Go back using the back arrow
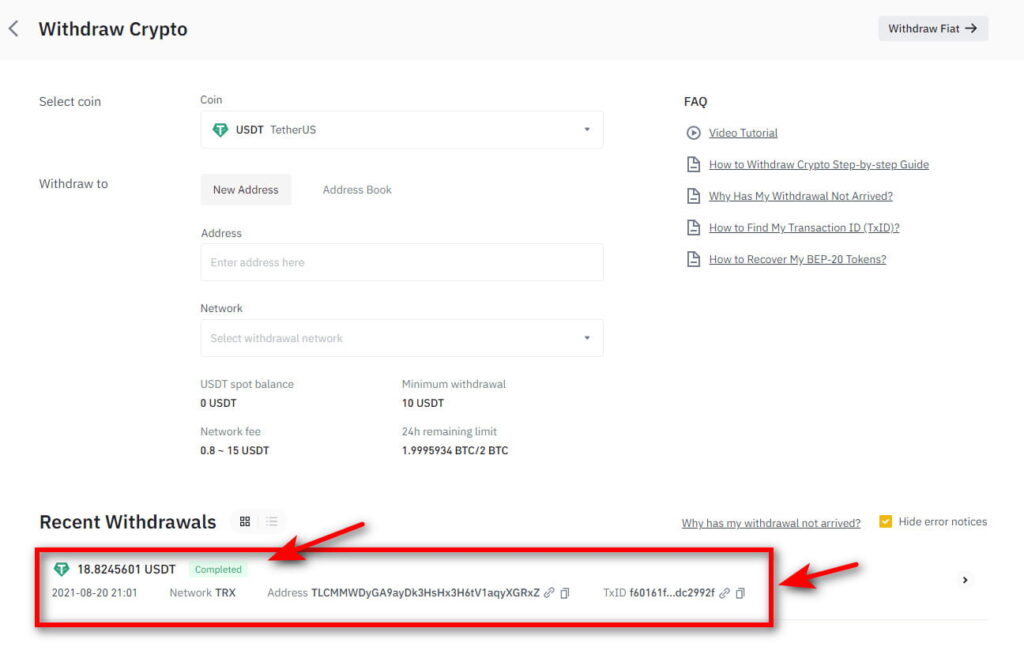This screenshot has width=1024, height=647. coord(14,29)
